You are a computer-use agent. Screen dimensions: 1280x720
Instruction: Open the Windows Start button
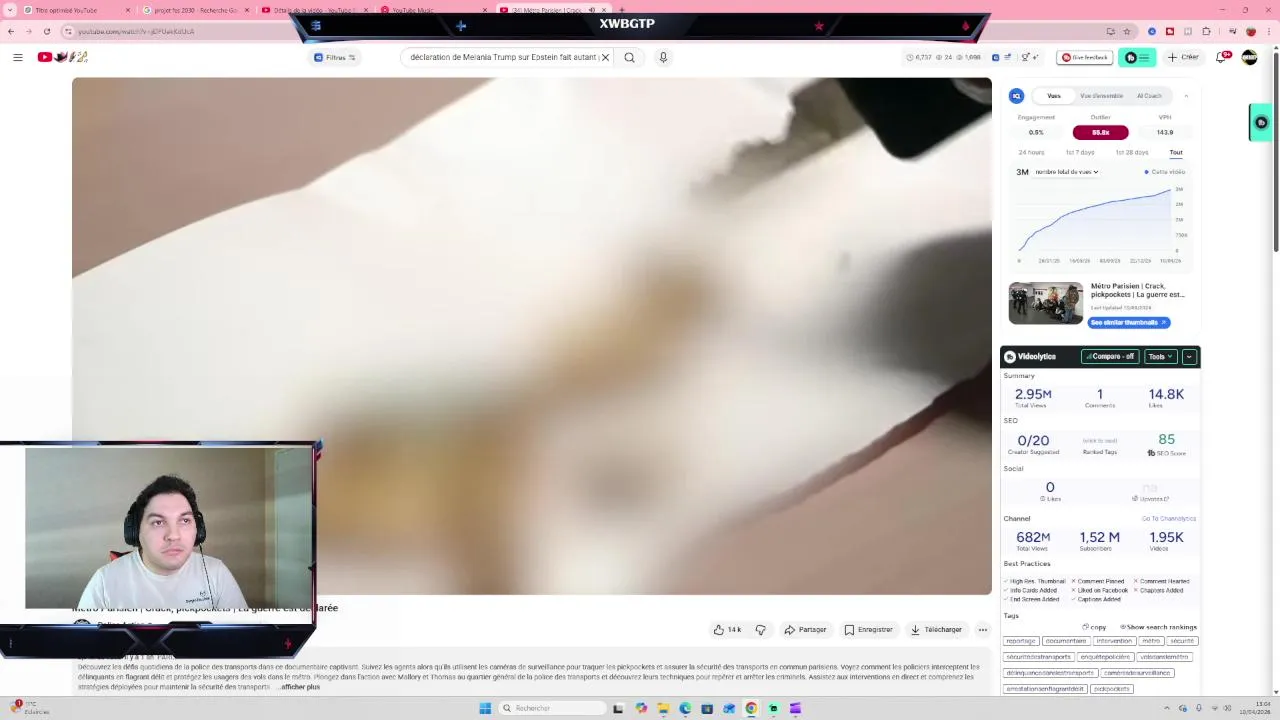point(485,708)
